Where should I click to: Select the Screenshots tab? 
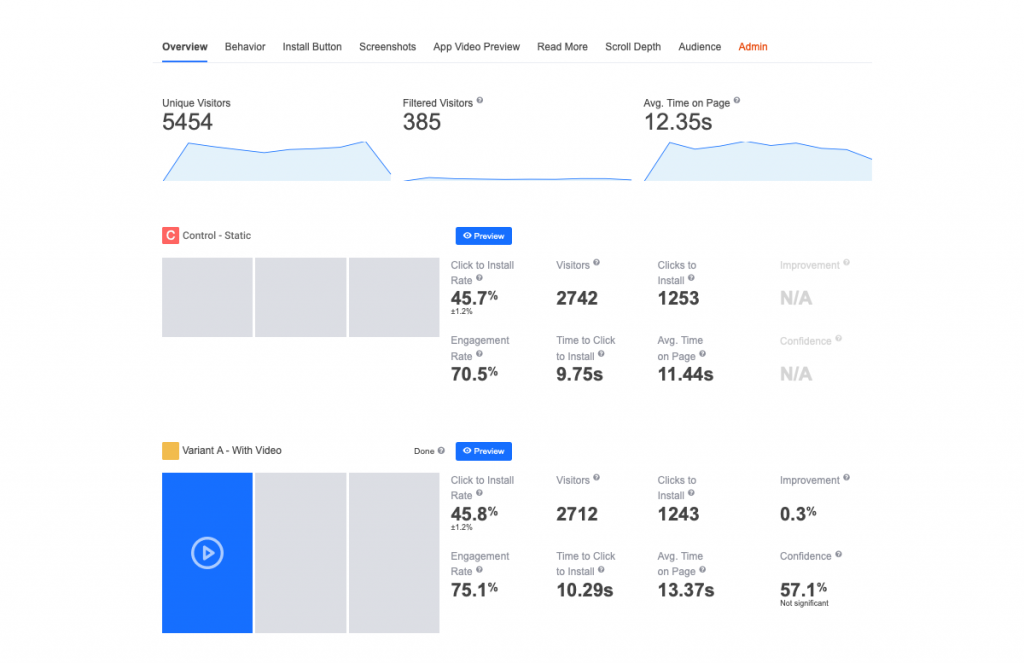pos(387,47)
